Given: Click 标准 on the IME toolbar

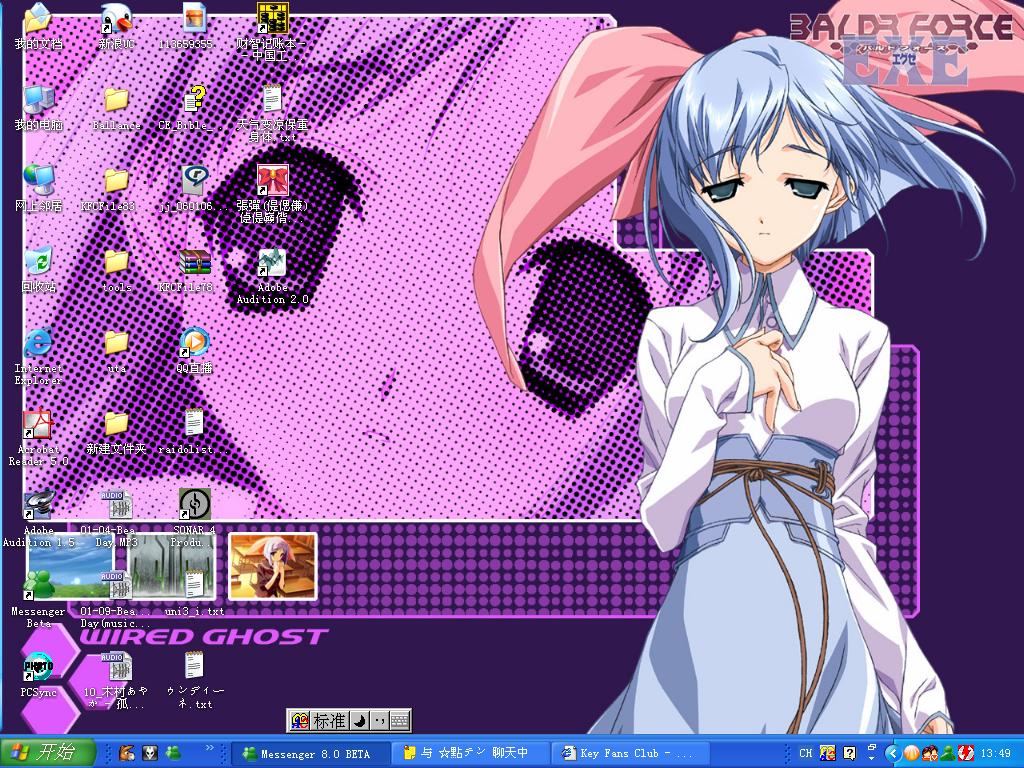Looking at the screenshot, I should tap(330, 721).
